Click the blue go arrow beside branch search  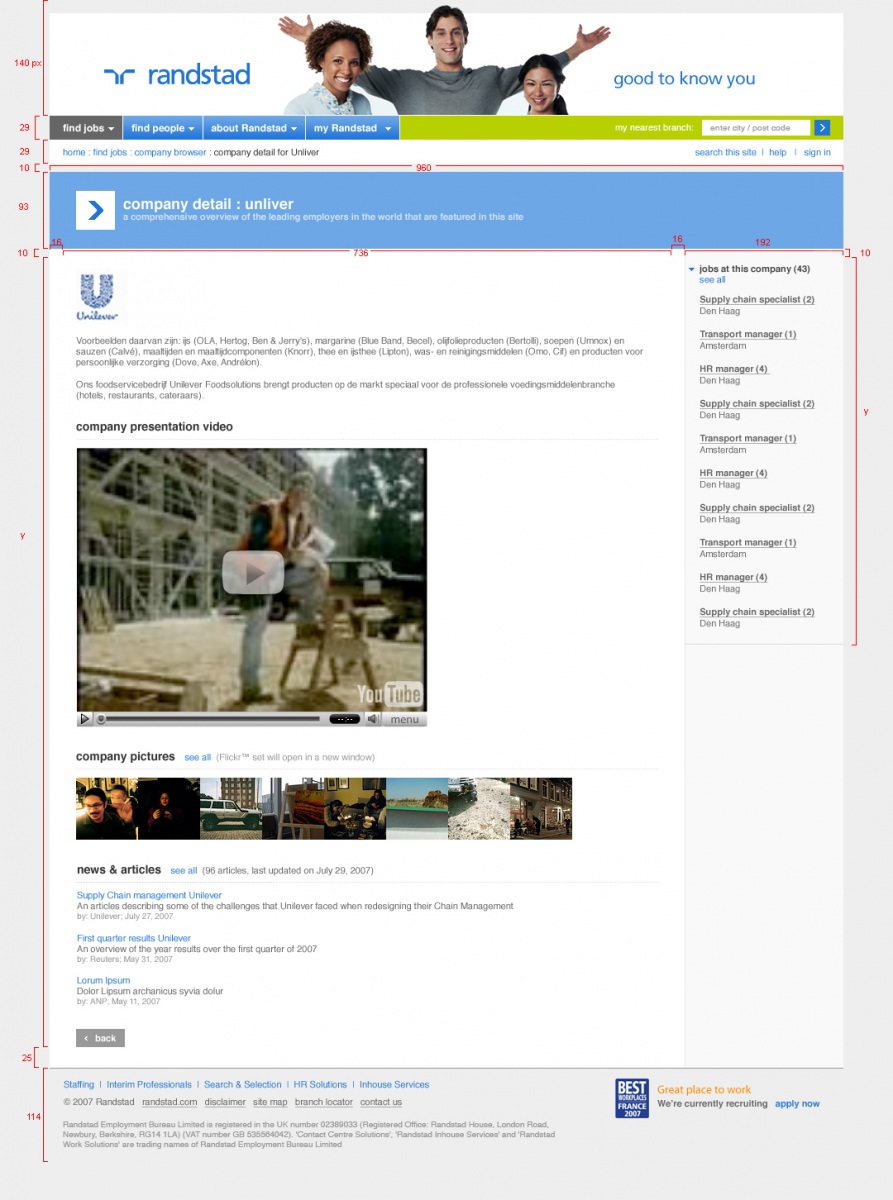822,128
